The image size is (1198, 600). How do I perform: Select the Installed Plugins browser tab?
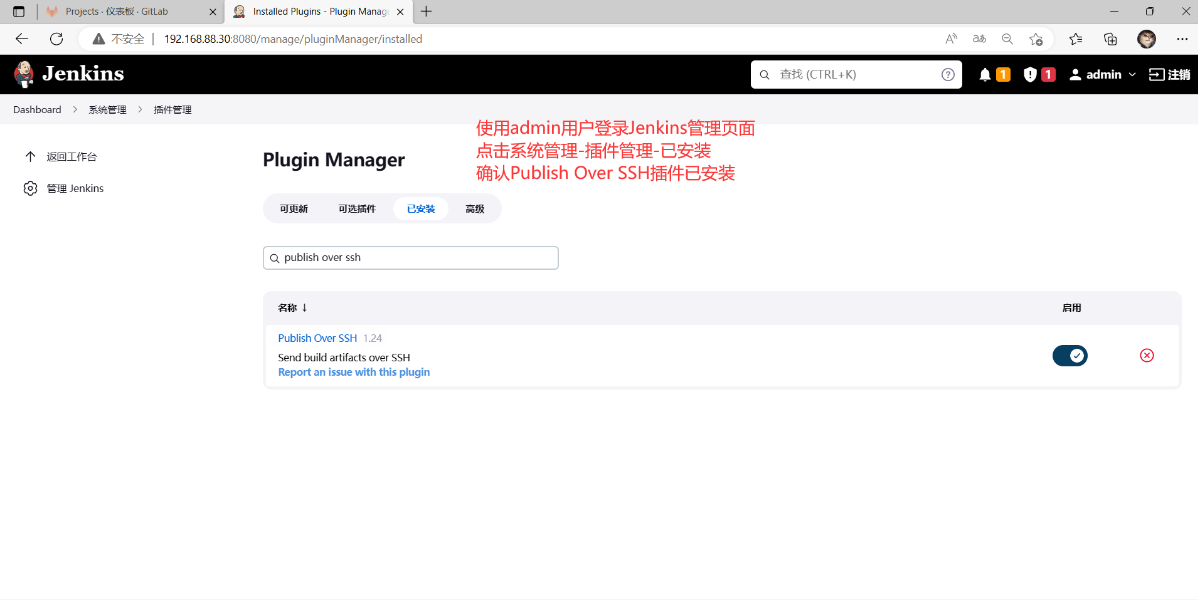tap(319, 12)
